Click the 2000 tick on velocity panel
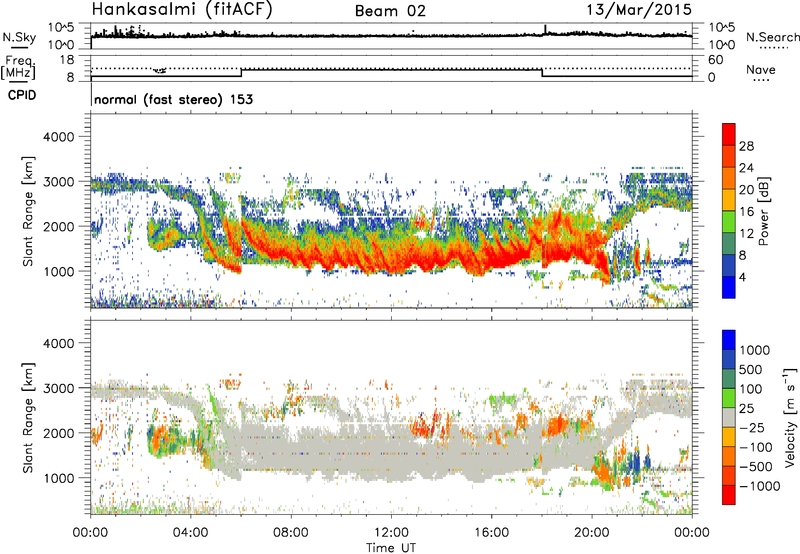Image resolution: width=800 pixels, height=554 pixels. coord(58,433)
